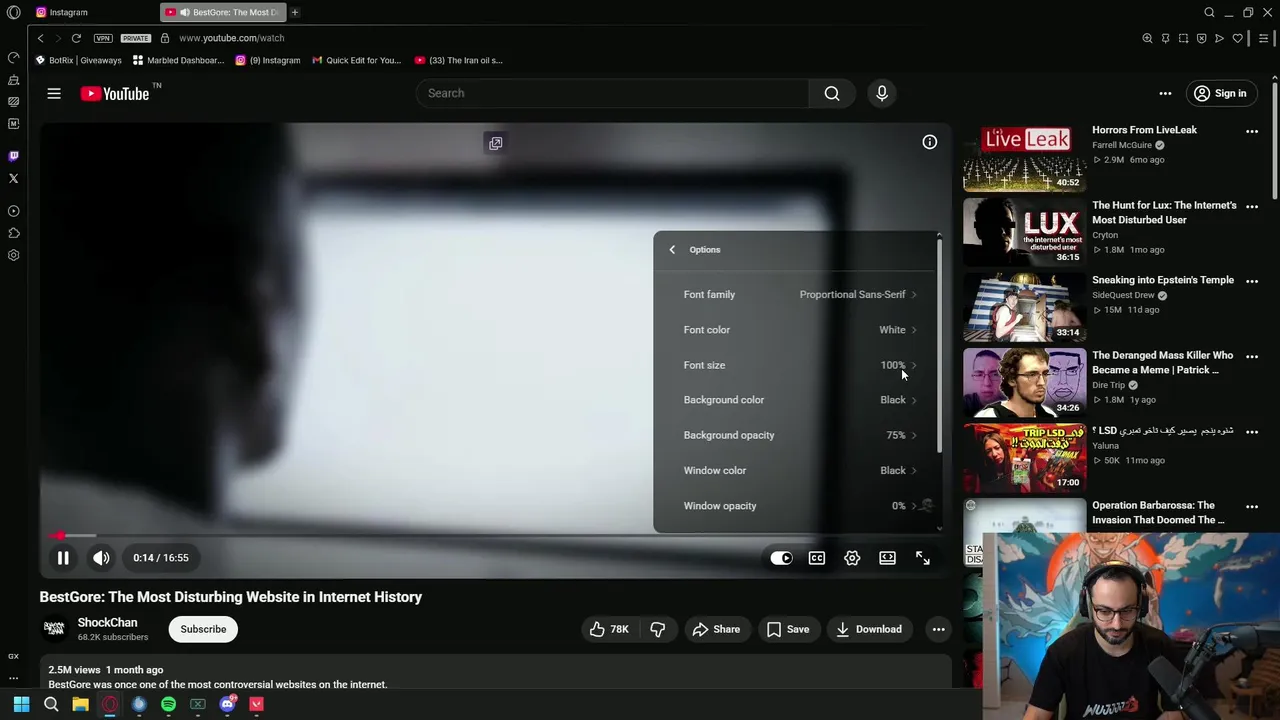This screenshot has height=720, width=1280.
Task: Subscribe to ShockChan channel
Action: tap(203, 629)
